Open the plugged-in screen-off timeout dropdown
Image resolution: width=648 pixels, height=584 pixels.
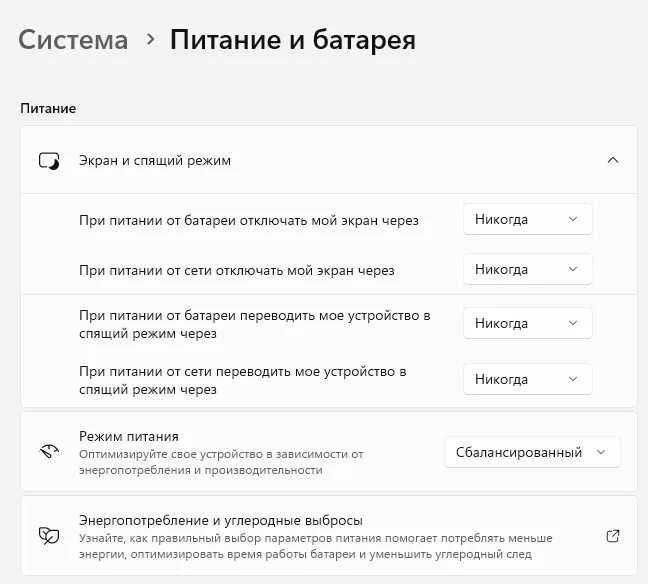(527, 269)
